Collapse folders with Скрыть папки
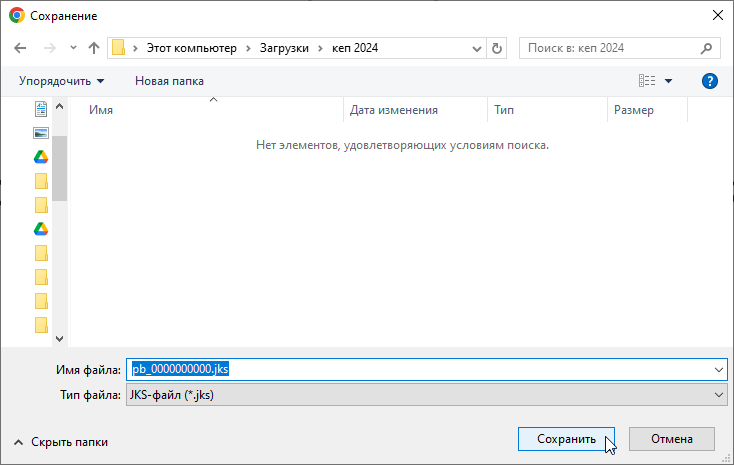 coord(60,441)
